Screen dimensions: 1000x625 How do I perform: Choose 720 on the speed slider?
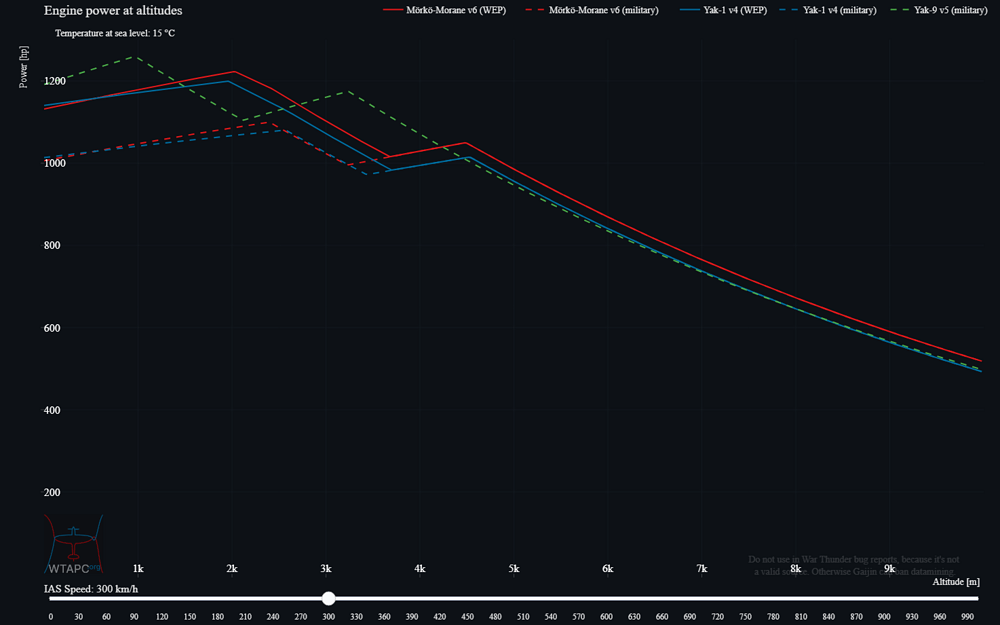tap(717, 617)
